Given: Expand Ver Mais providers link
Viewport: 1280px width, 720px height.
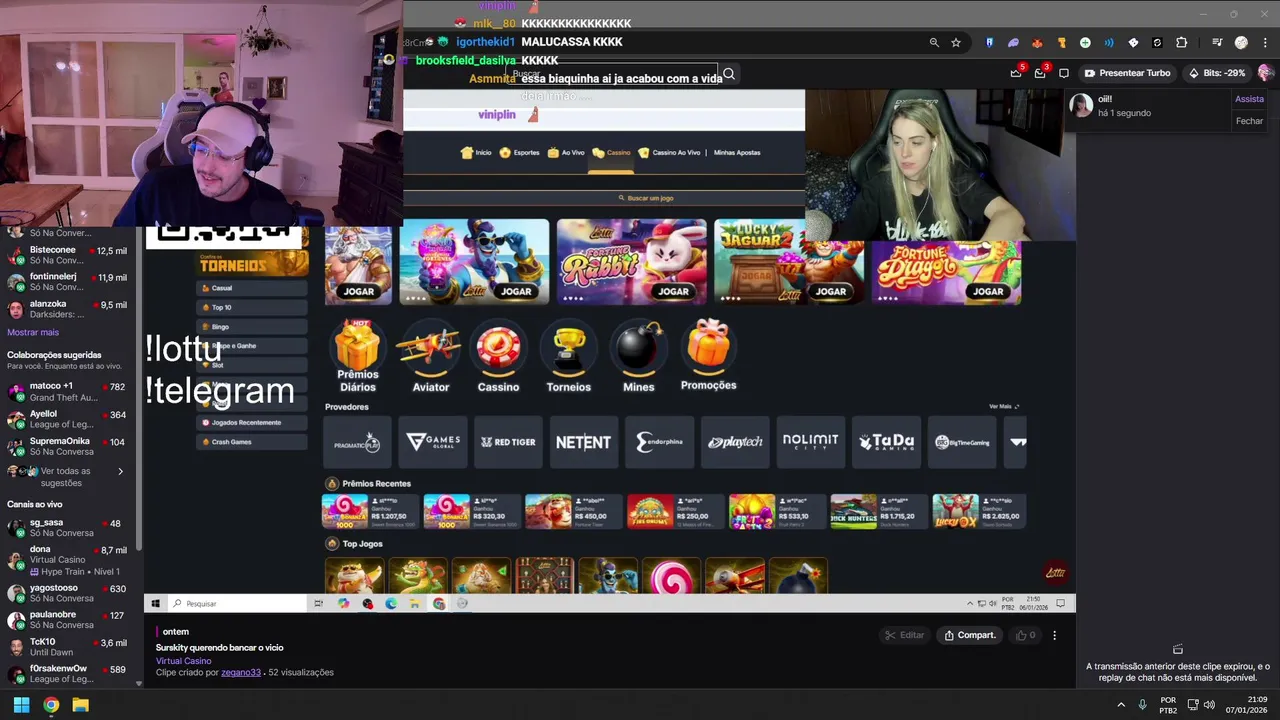Looking at the screenshot, I should pos(1004,407).
